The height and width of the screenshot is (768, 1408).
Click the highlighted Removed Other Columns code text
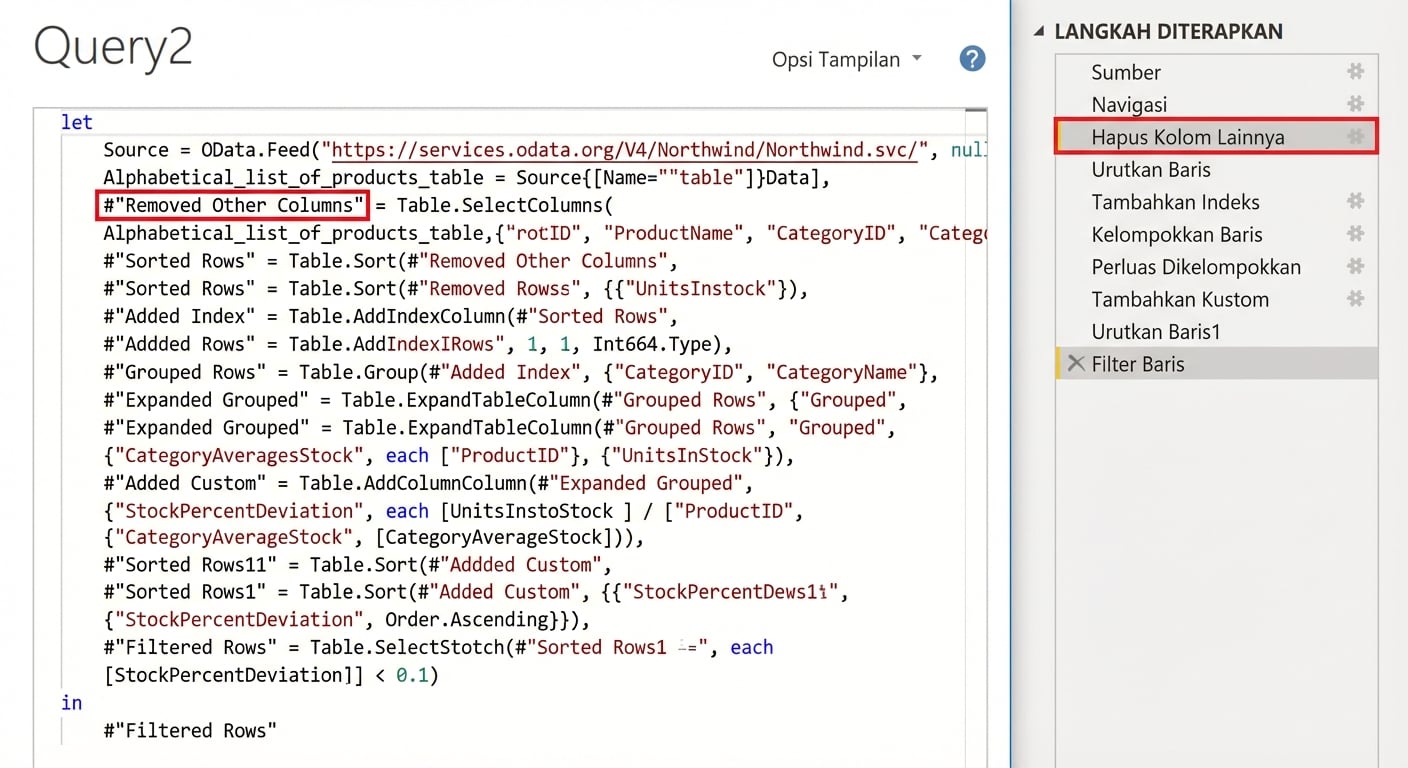pos(232,205)
